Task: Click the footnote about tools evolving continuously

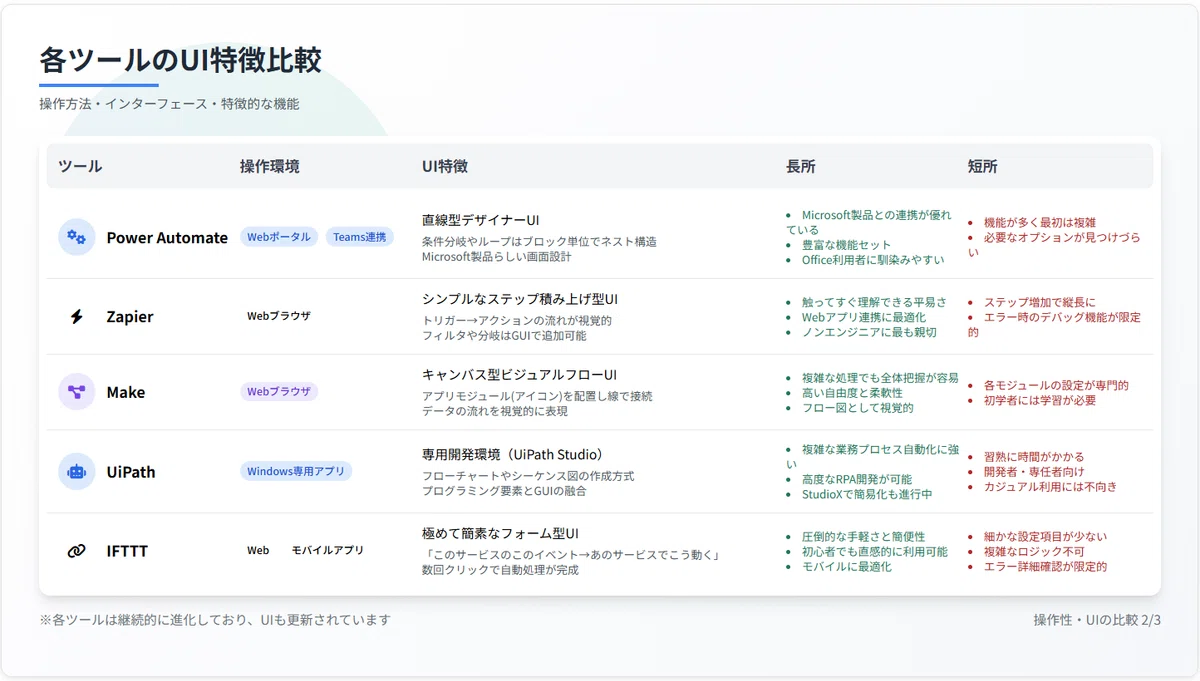Action: point(215,620)
